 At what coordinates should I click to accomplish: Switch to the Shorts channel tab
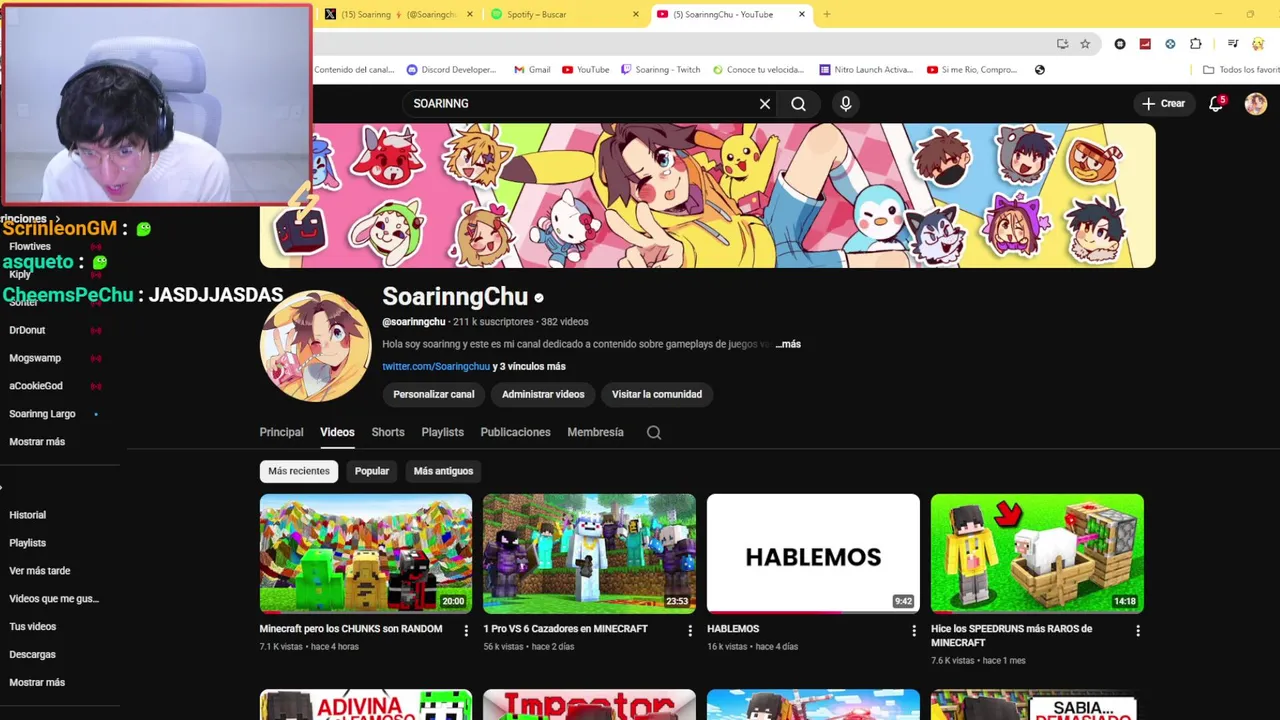click(x=388, y=432)
